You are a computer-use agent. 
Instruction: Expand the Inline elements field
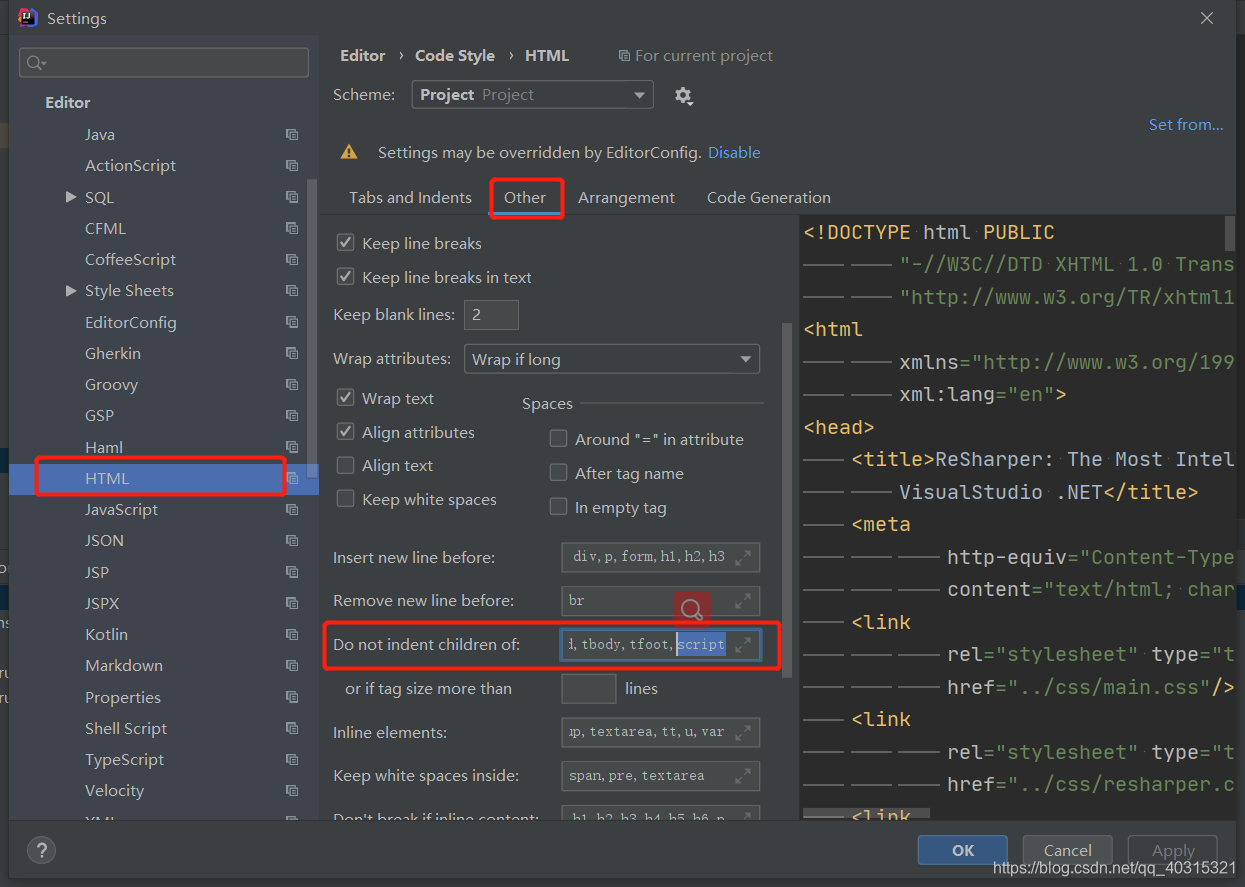pos(743,733)
